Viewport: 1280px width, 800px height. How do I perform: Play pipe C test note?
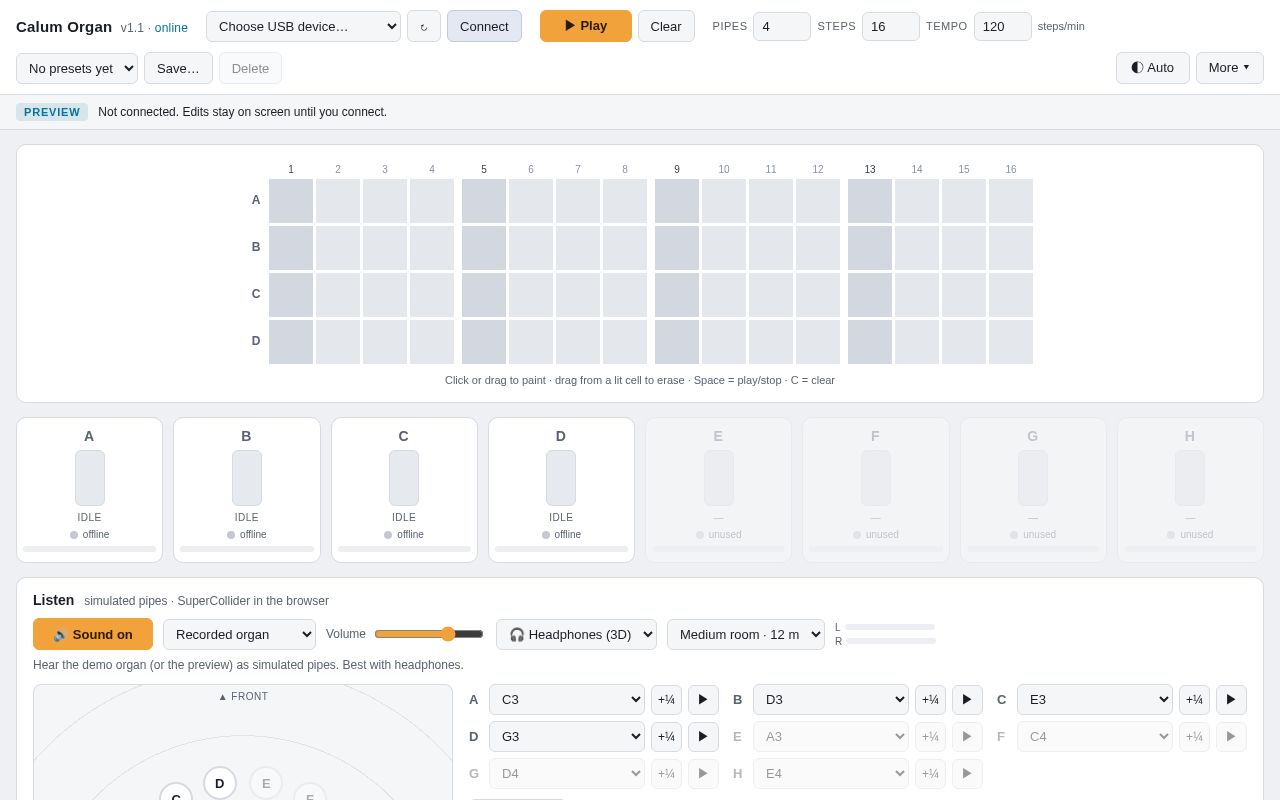(x=1231, y=700)
